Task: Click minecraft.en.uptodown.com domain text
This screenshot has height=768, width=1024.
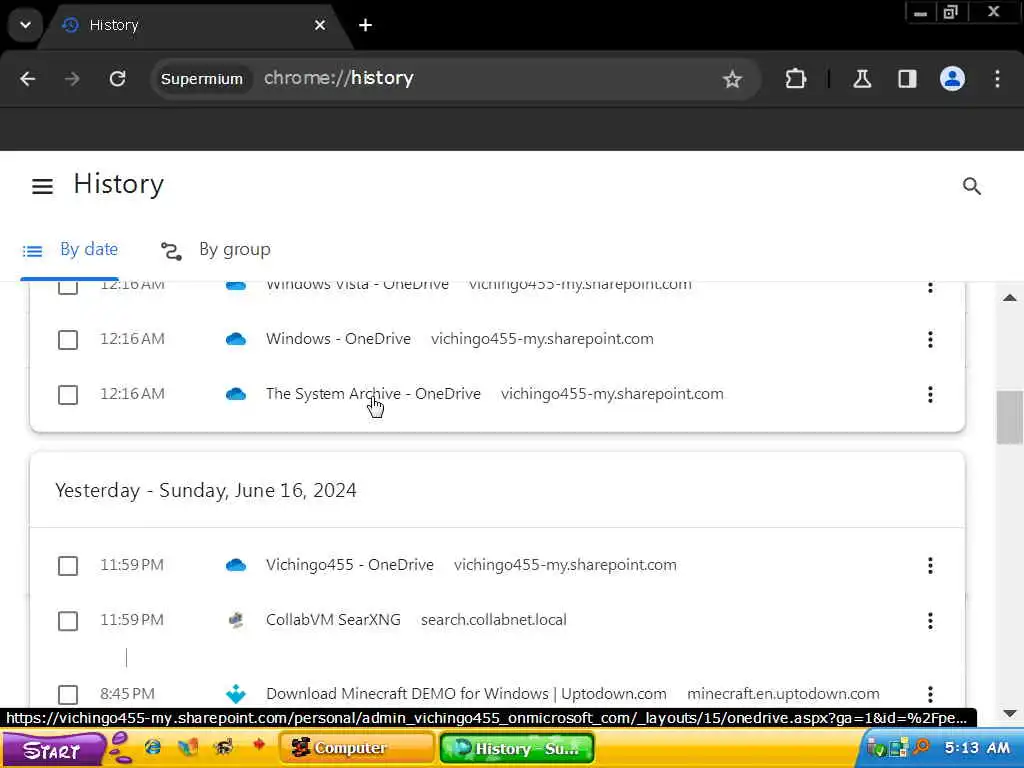Action: click(783, 694)
